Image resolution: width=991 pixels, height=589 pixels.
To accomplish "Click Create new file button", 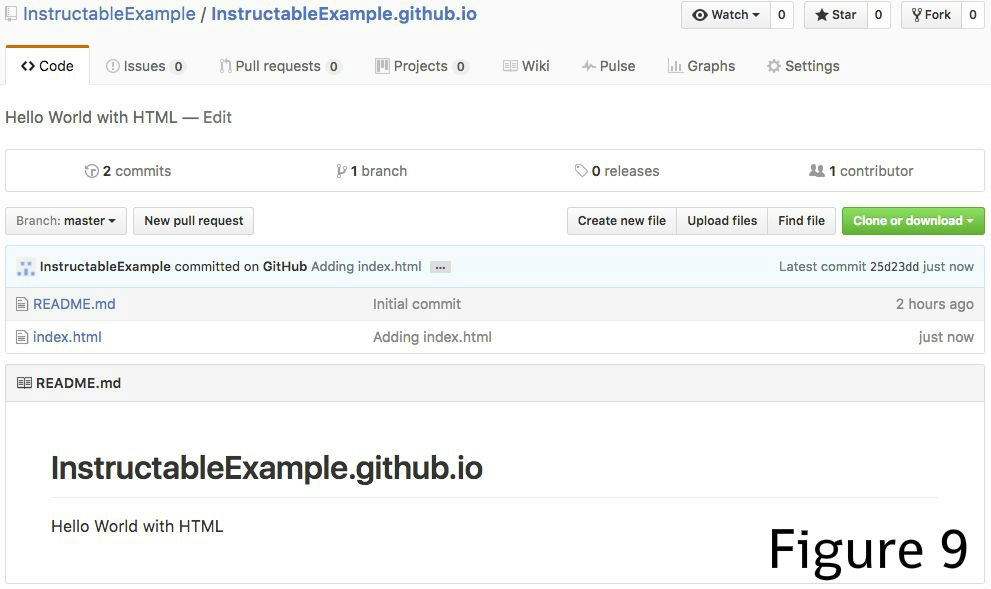I will (x=621, y=221).
